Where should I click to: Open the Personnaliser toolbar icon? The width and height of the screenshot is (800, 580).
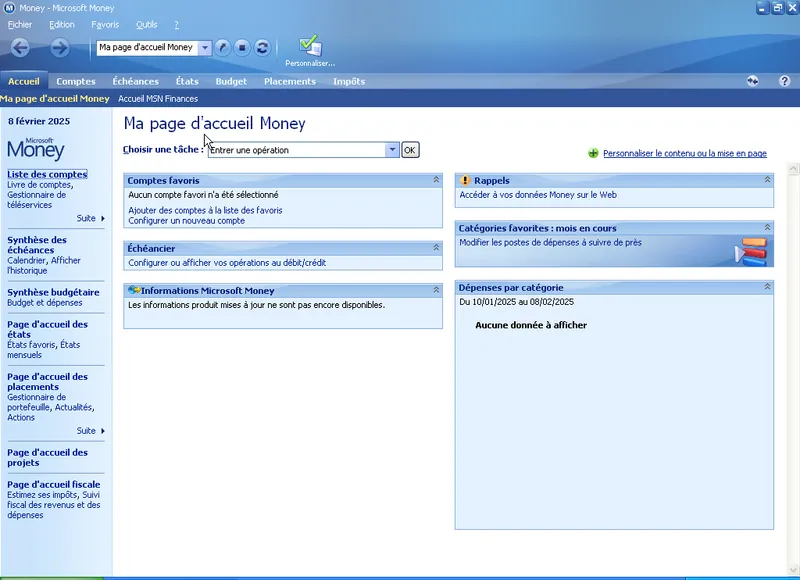point(310,51)
